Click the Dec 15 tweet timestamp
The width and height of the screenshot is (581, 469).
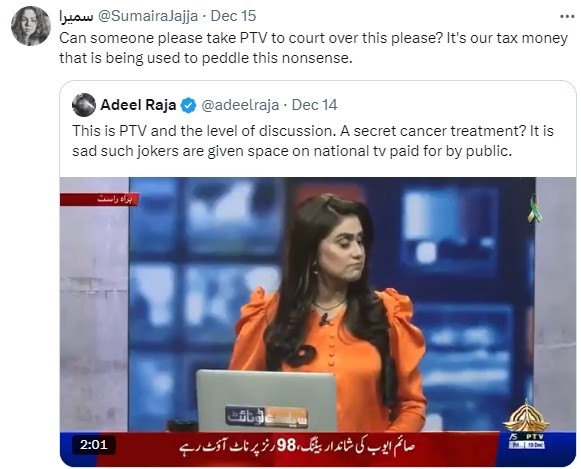coord(233,16)
